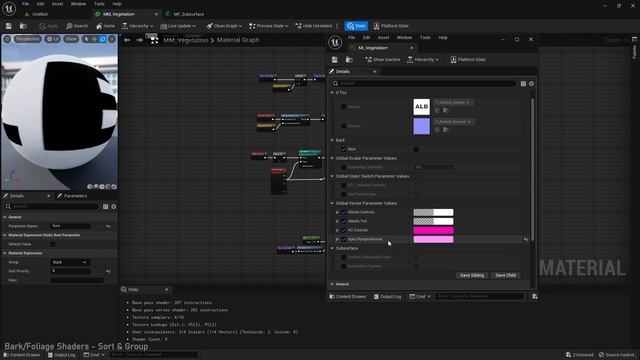This screenshot has width=640, height=360.
Task: Toggle the Spec/Rough/Normal override checkbox
Action: (x=344, y=239)
